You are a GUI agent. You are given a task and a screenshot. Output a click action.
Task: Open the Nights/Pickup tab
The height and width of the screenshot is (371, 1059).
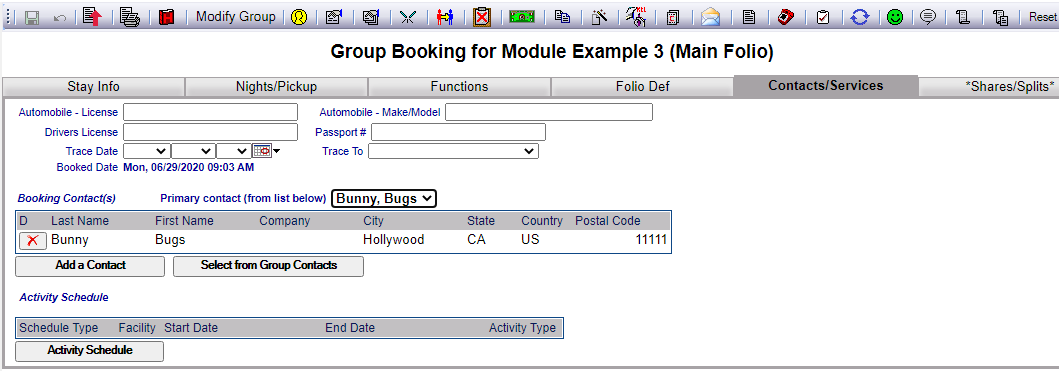[276, 86]
